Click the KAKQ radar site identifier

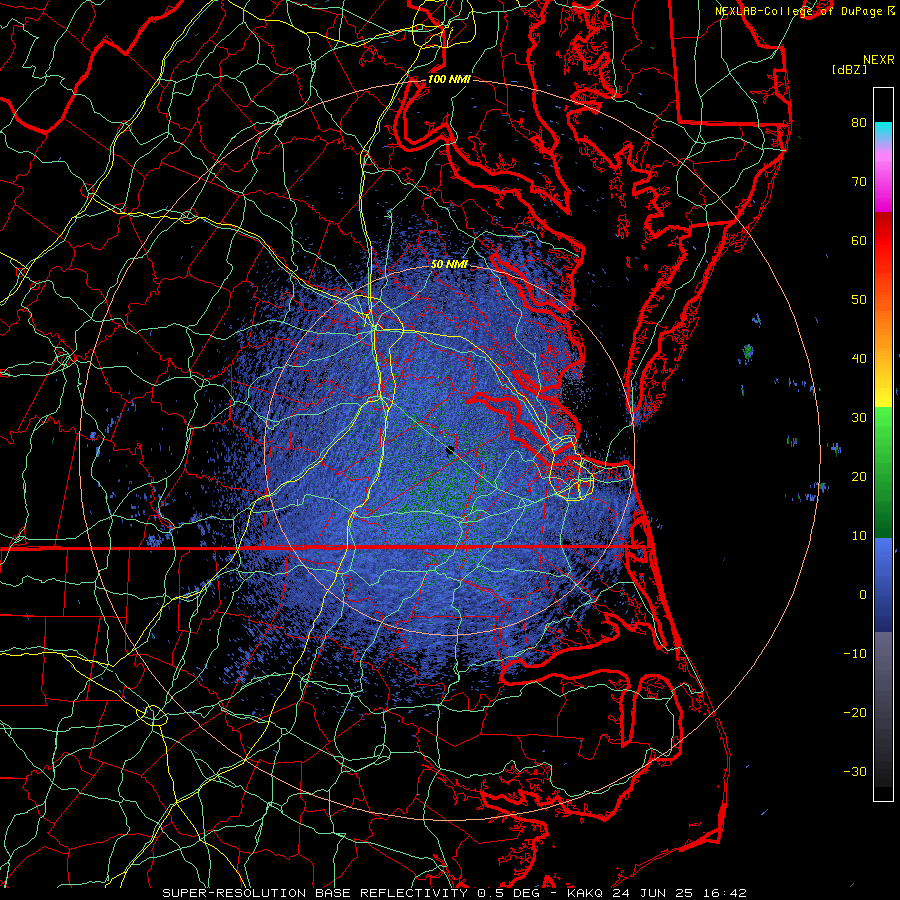pos(585,893)
